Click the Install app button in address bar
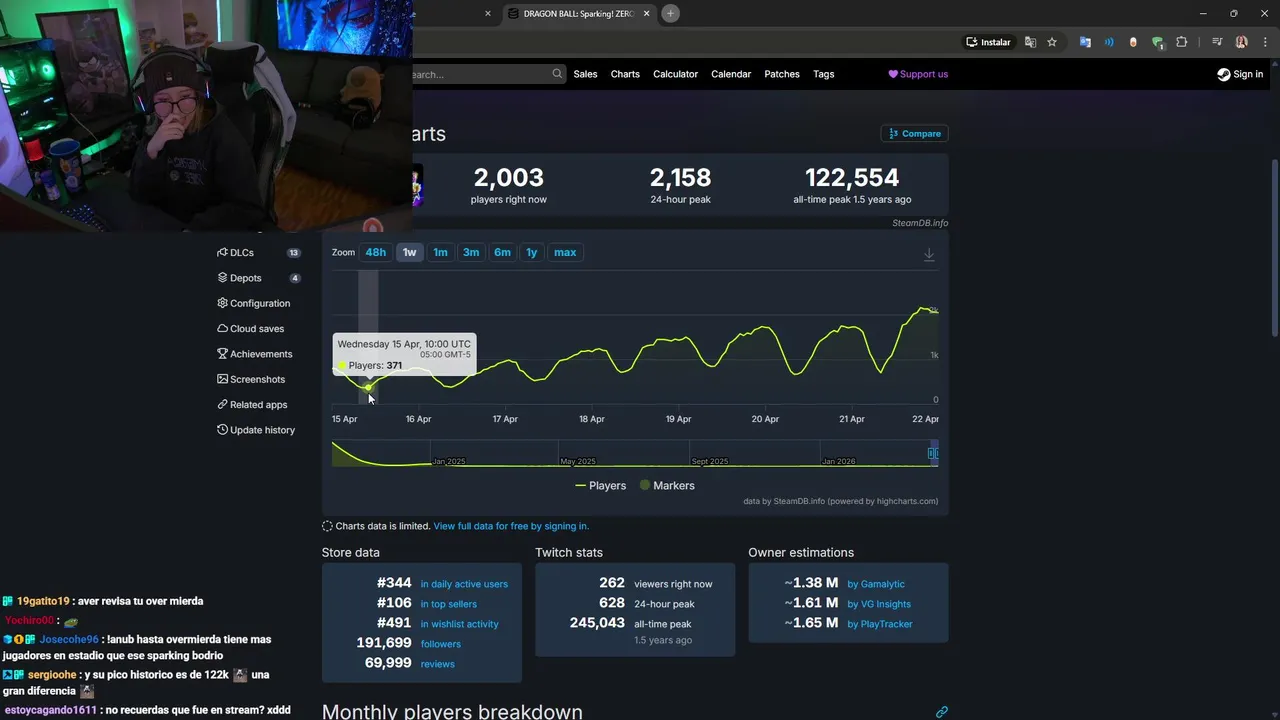 (988, 42)
